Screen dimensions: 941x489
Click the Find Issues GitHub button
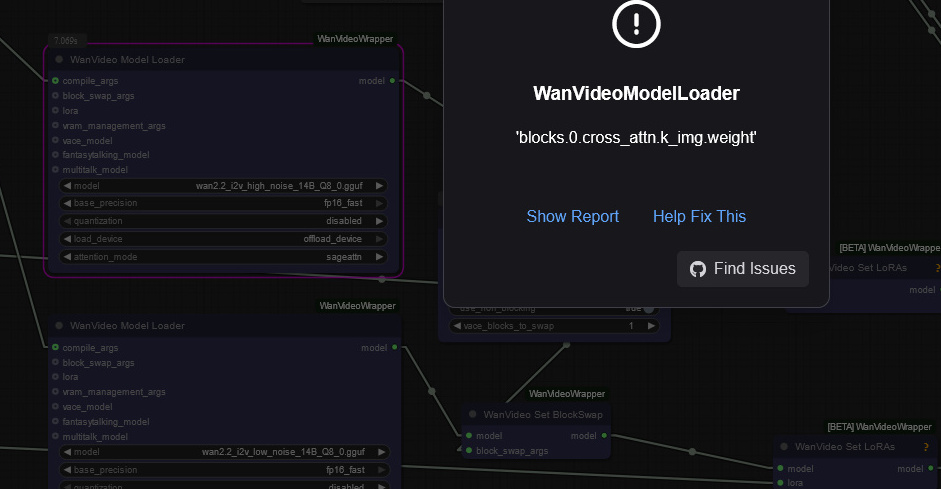(743, 269)
